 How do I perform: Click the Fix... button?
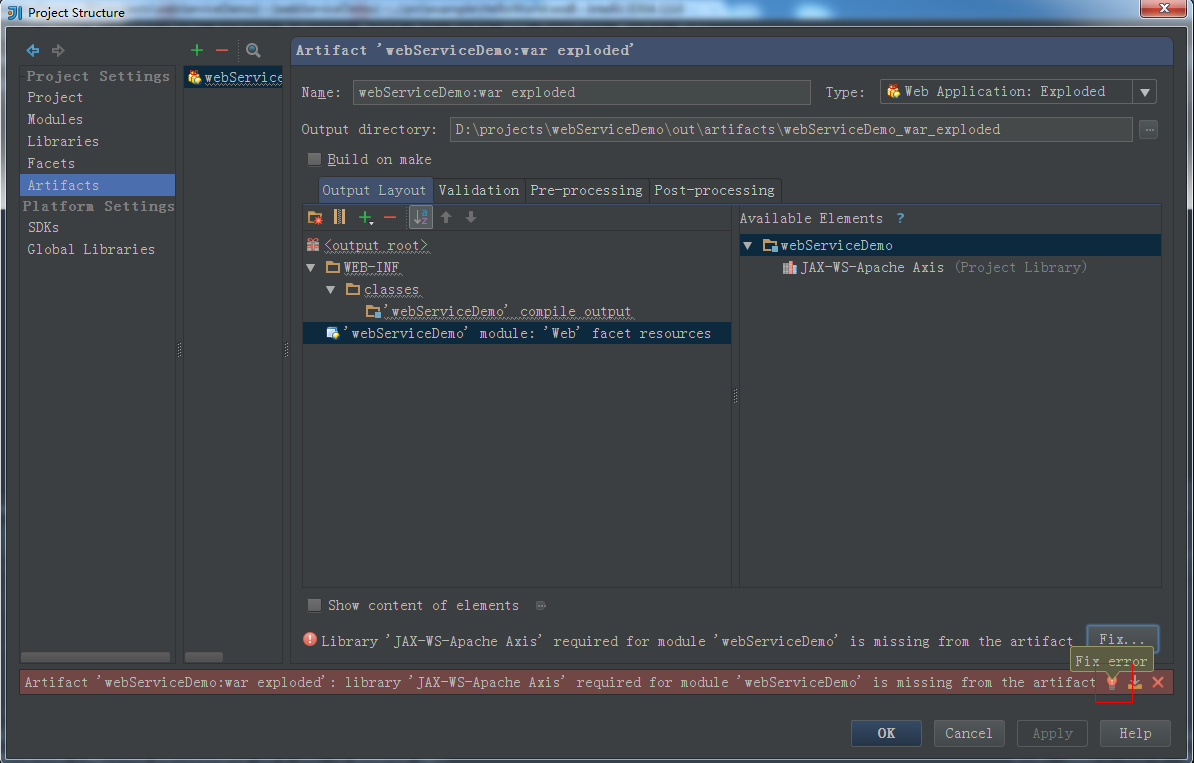[1122, 639]
